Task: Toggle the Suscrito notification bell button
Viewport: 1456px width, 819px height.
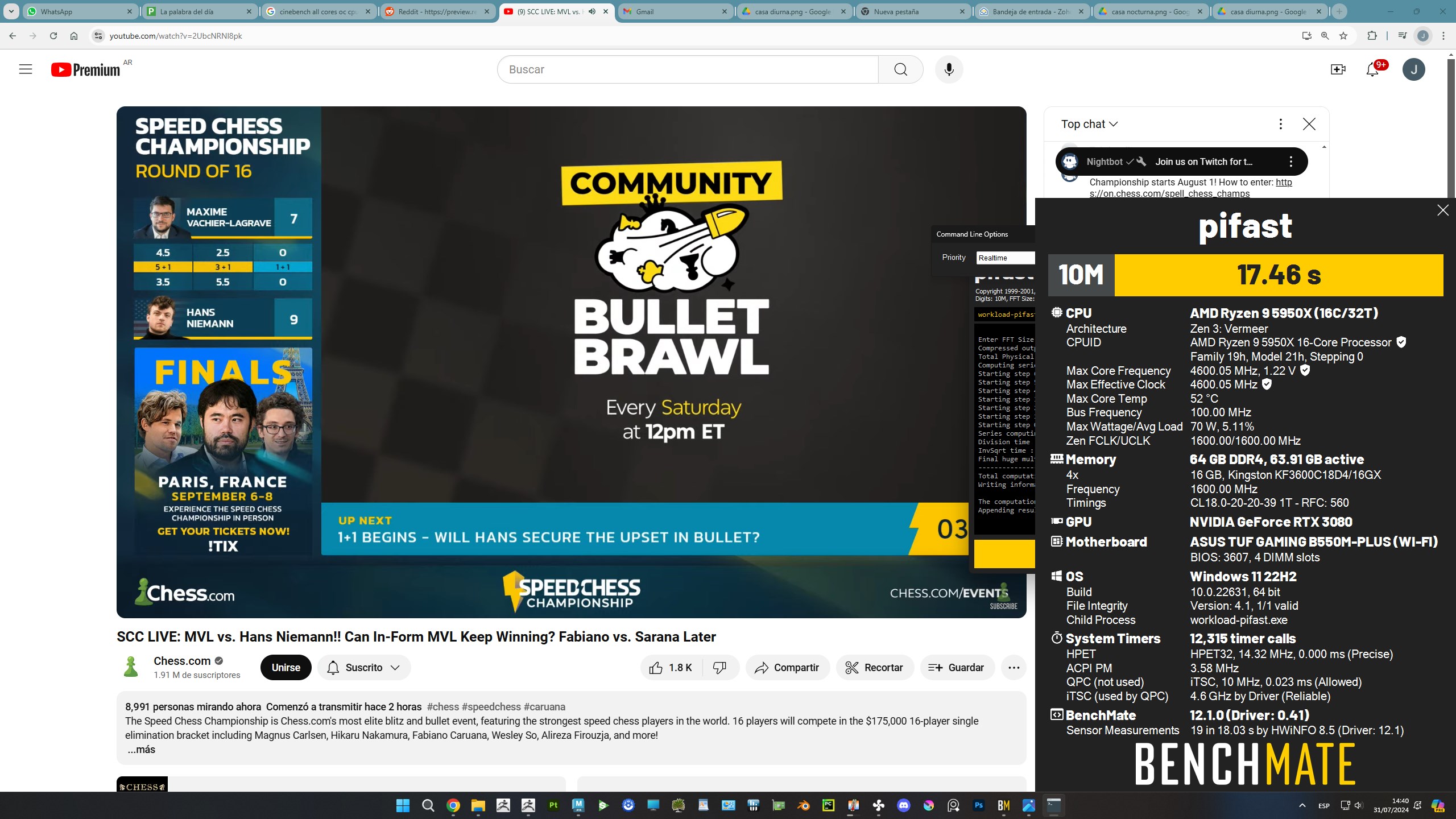Action: 364,668
